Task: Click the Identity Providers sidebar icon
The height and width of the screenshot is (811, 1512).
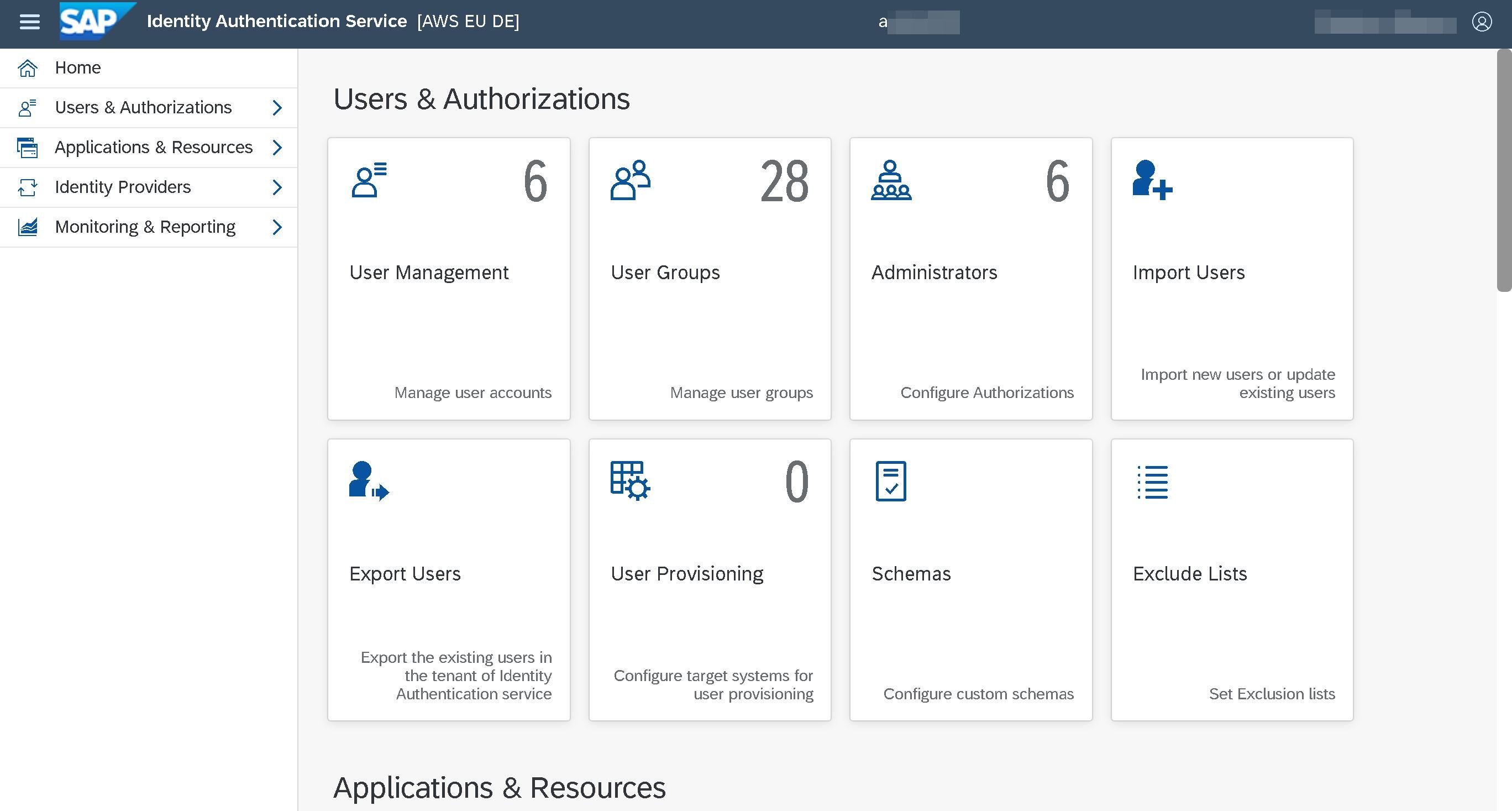Action: (28, 187)
